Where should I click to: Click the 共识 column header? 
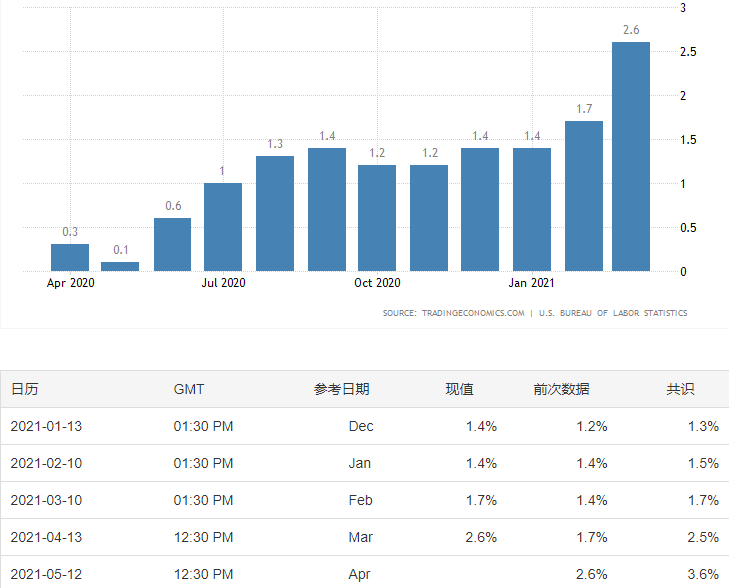pyautogui.click(x=680, y=389)
